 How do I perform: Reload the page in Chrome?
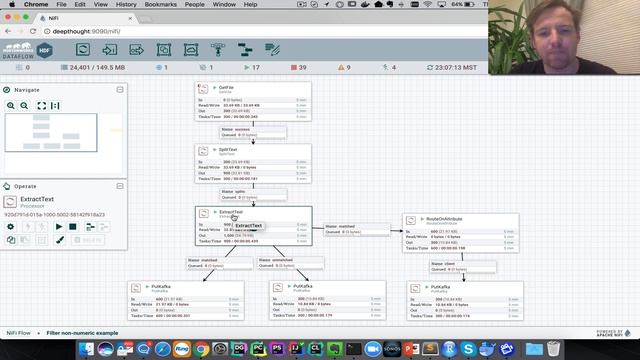point(33,31)
